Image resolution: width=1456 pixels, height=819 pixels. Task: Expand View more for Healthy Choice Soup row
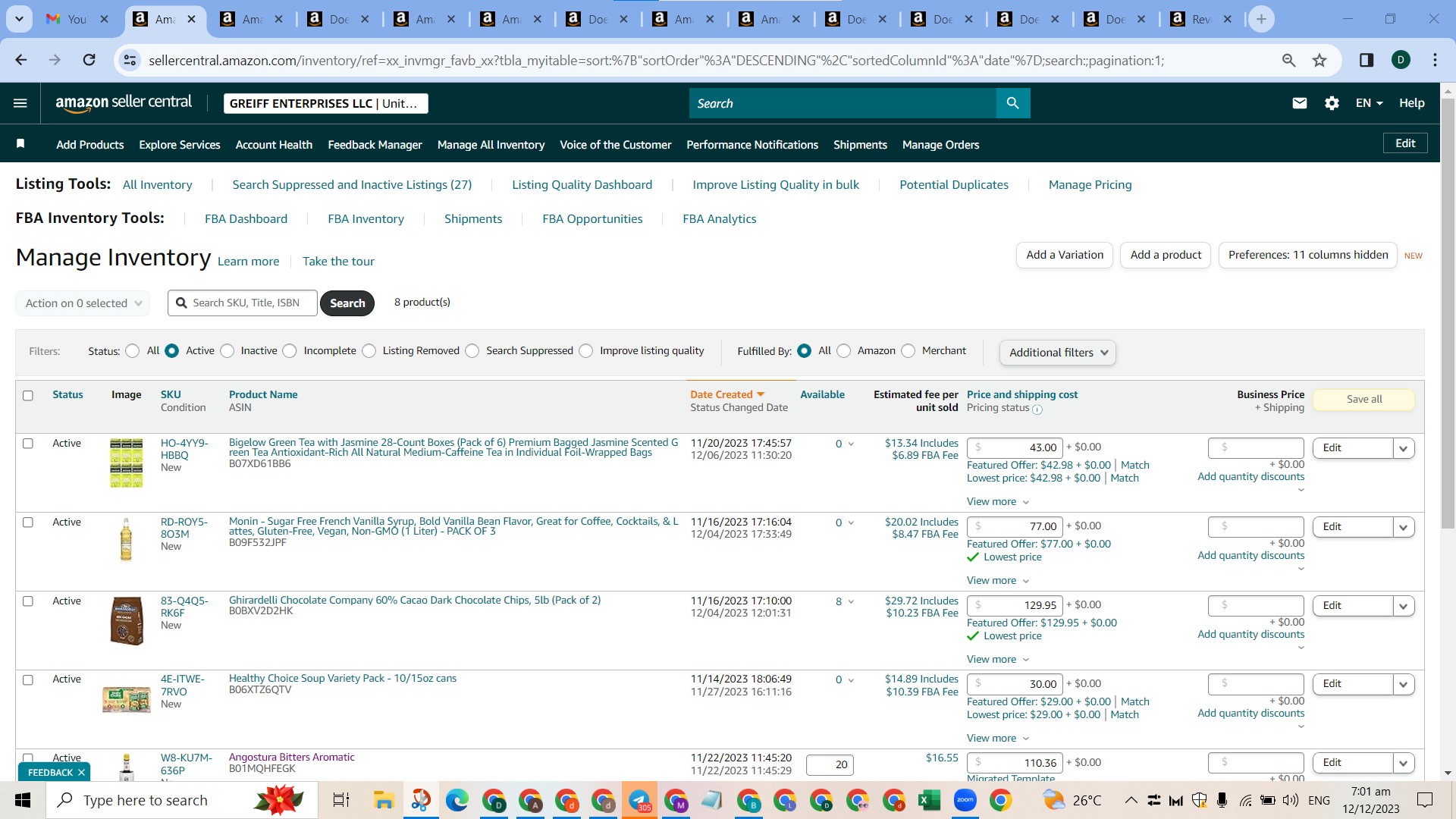[x=998, y=739]
